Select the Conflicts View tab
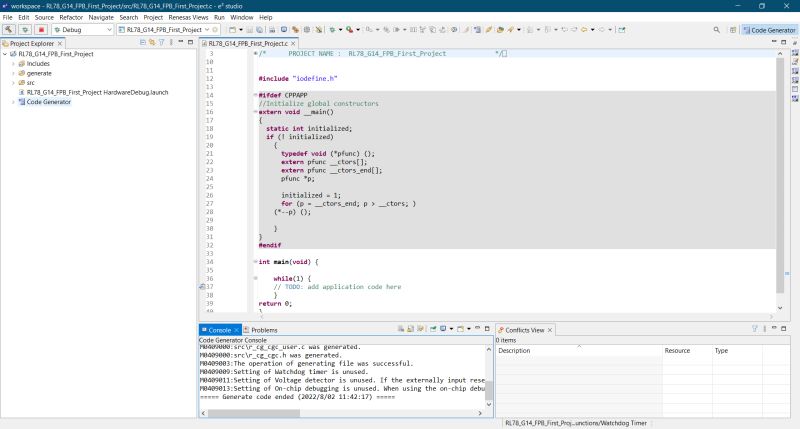Image resolution: width=800 pixels, height=429 pixels. pyautogui.click(x=524, y=330)
